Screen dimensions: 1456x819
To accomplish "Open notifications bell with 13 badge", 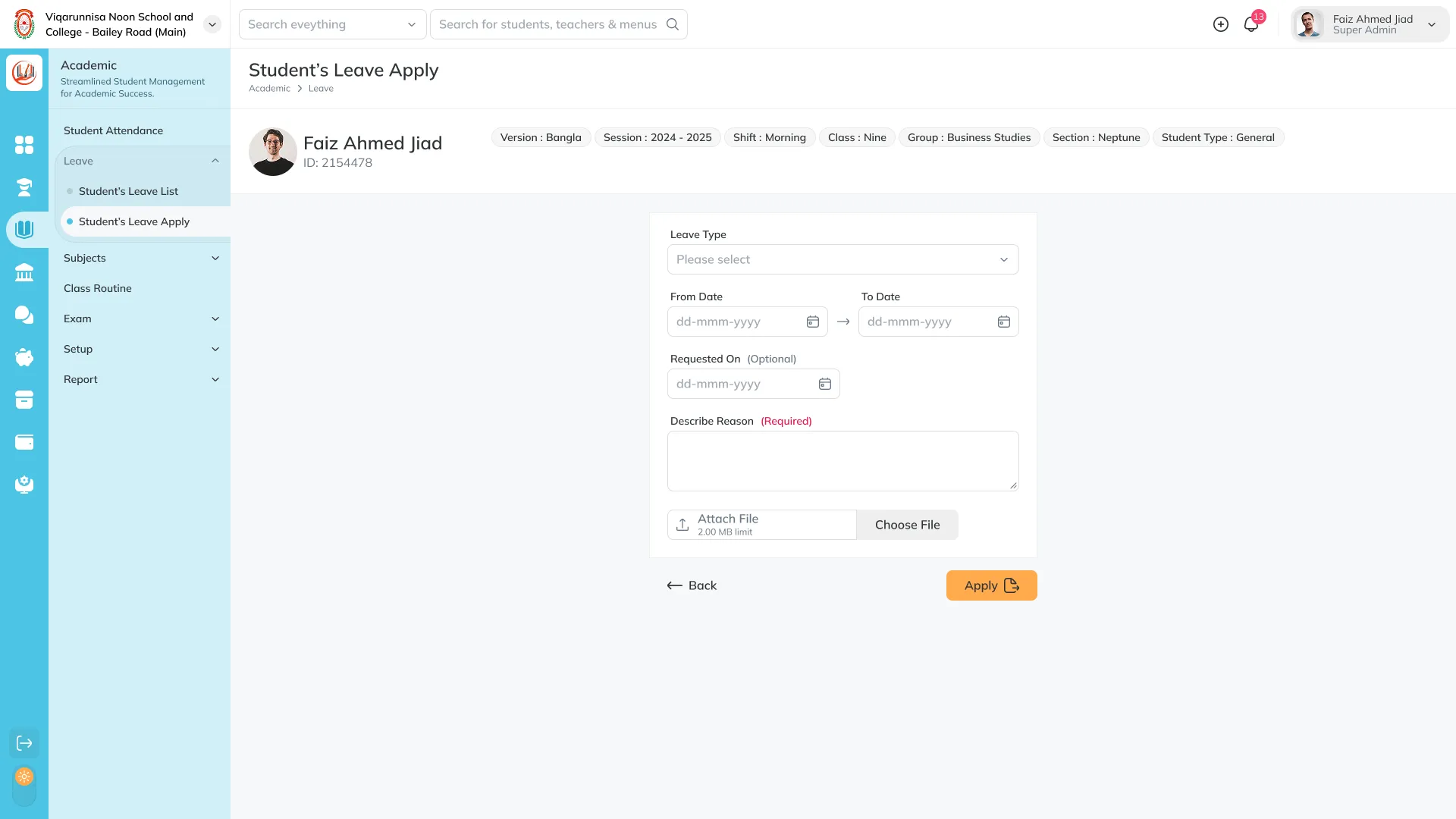I will coord(1251,24).
